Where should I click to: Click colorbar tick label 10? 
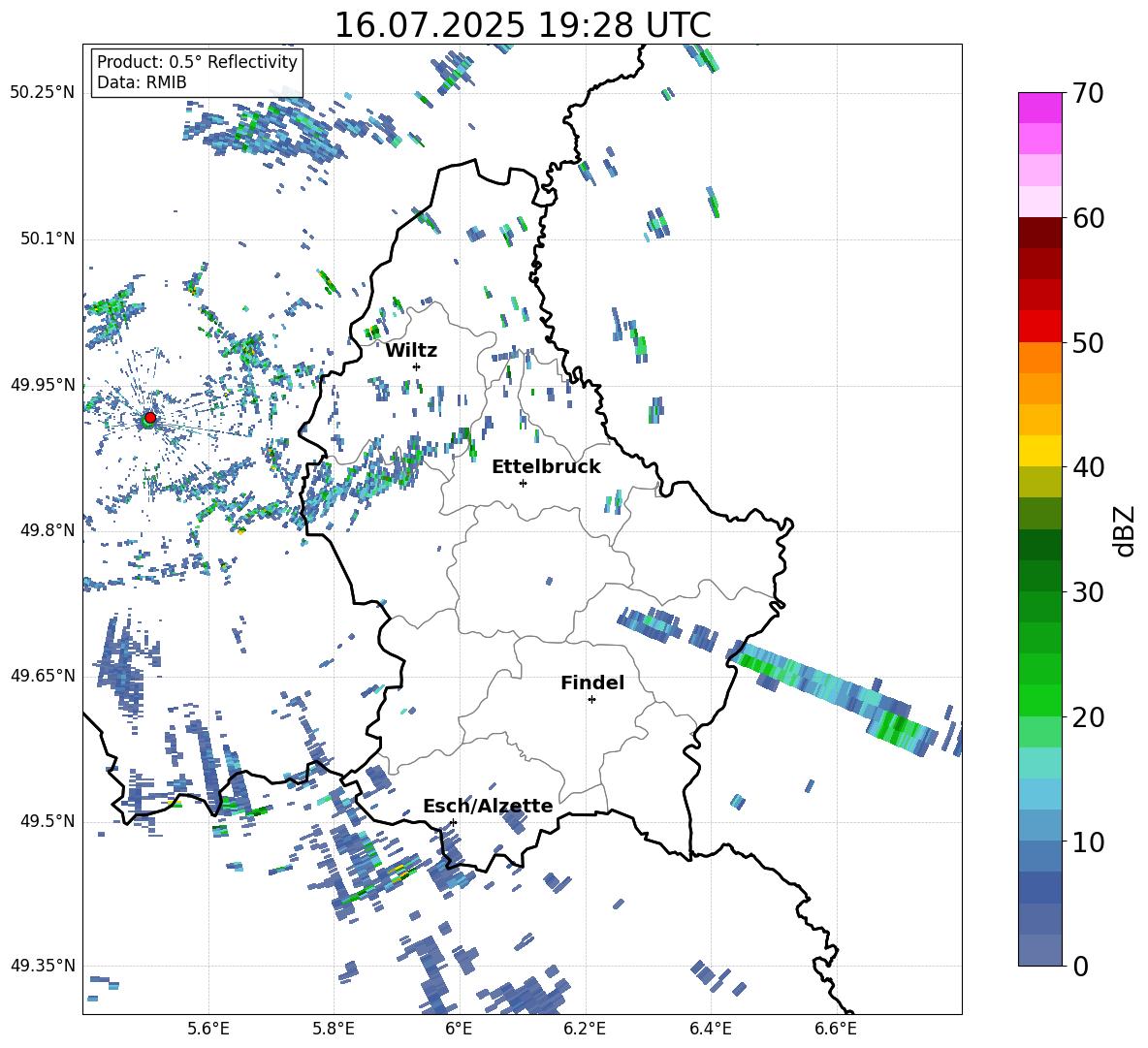pyautogui.click(x=1088, y=842)
